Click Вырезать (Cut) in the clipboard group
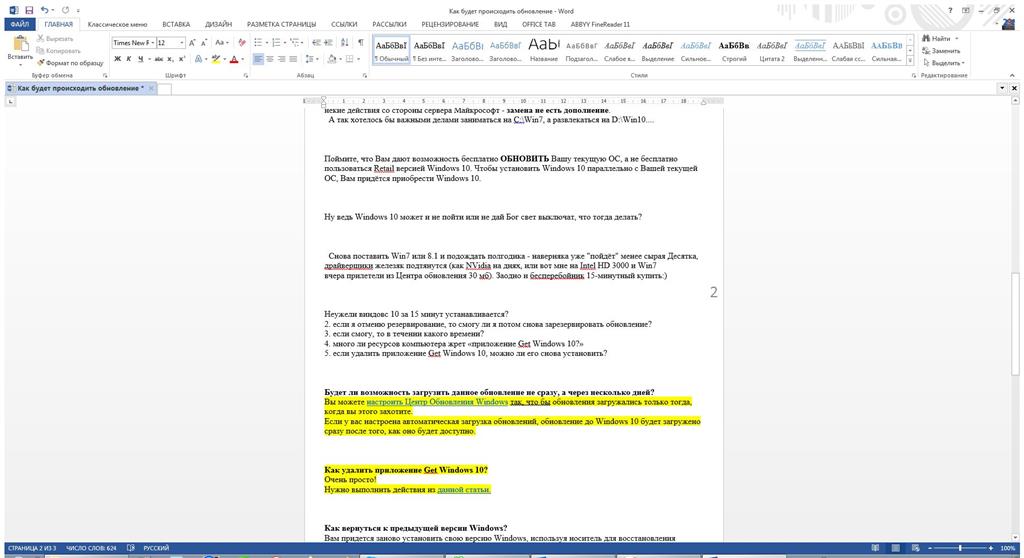Viewport: 1024px width, 558px height. (55, 39)
